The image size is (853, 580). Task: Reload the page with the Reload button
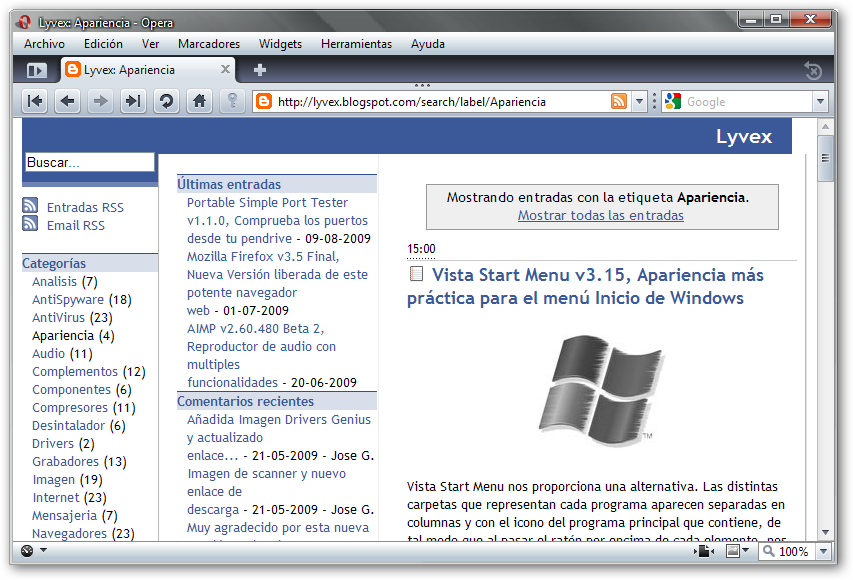click(x=166, y=101)
